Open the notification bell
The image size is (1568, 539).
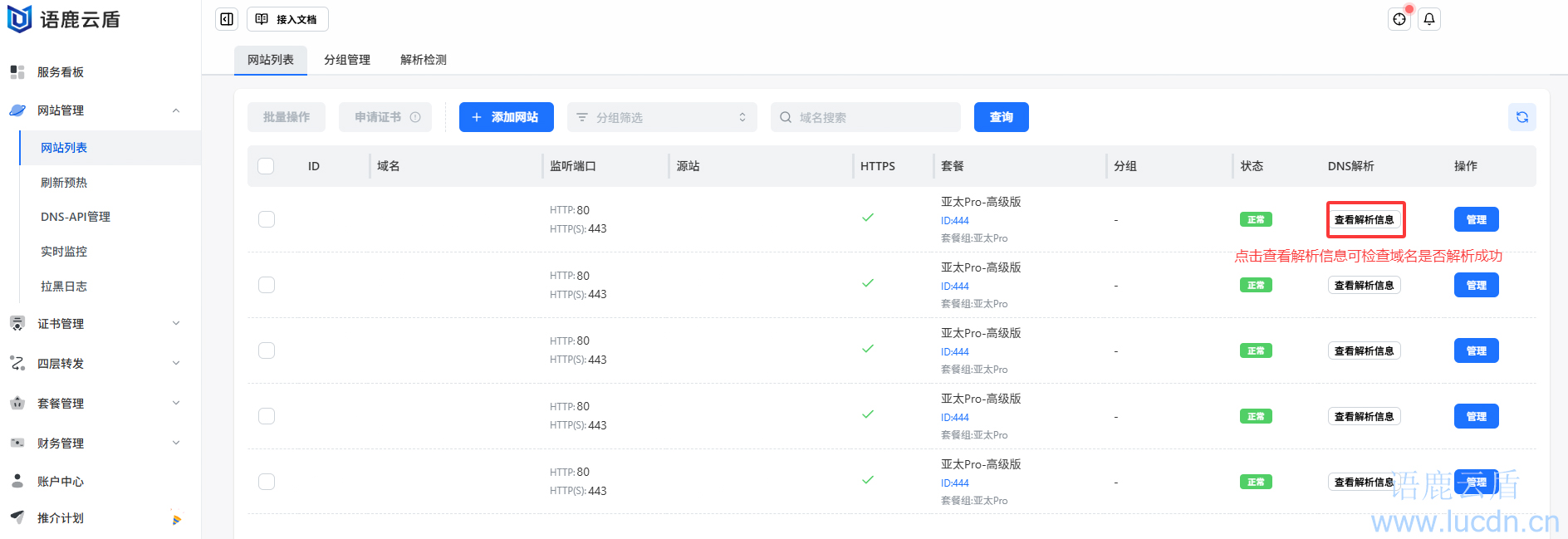[1429, 19]
